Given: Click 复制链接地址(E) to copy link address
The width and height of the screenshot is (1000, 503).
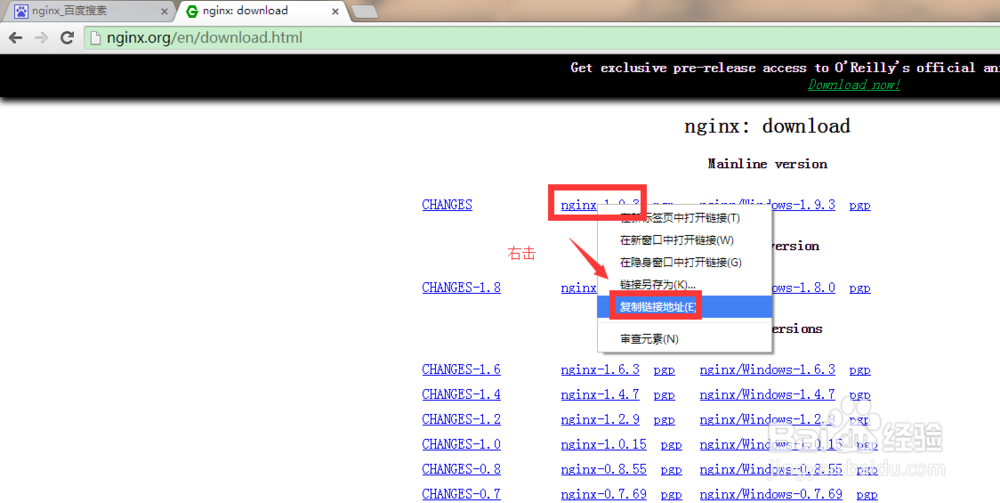Looking at the screenshot, I should [684, 307].
